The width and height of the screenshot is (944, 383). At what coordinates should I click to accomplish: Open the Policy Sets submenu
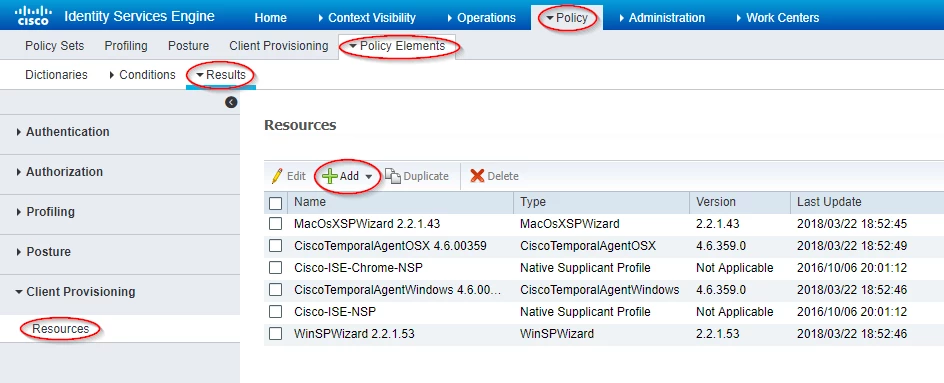[54, 46]
